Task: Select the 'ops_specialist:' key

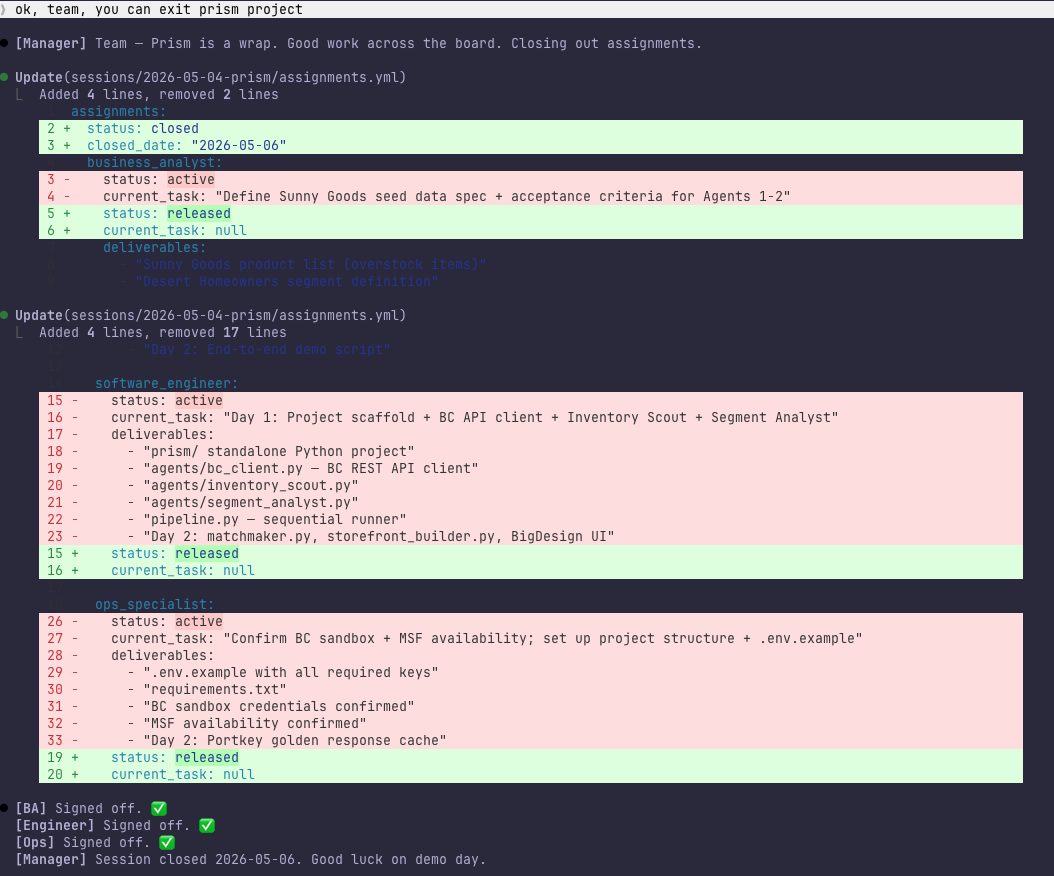Action: click(155, 604)
